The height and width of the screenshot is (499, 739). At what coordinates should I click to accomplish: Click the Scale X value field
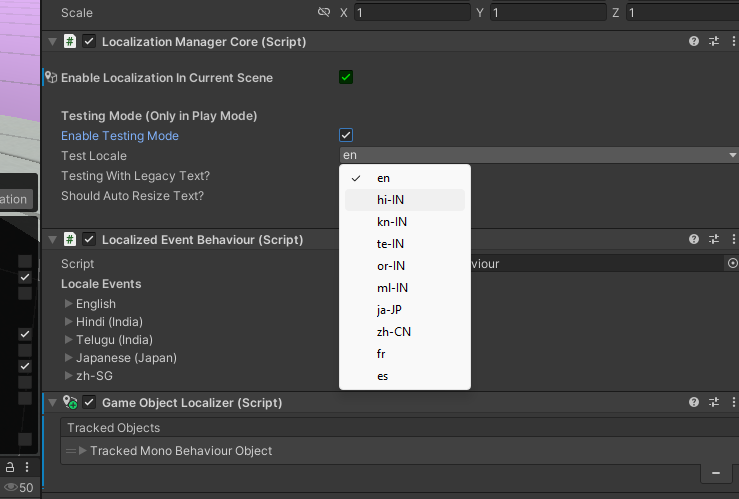coord(412,12)
